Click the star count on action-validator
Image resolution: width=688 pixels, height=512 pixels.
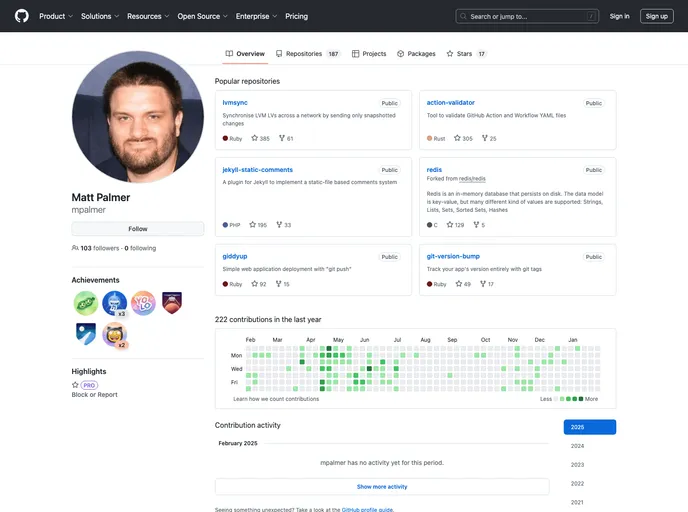coord(463,138)
